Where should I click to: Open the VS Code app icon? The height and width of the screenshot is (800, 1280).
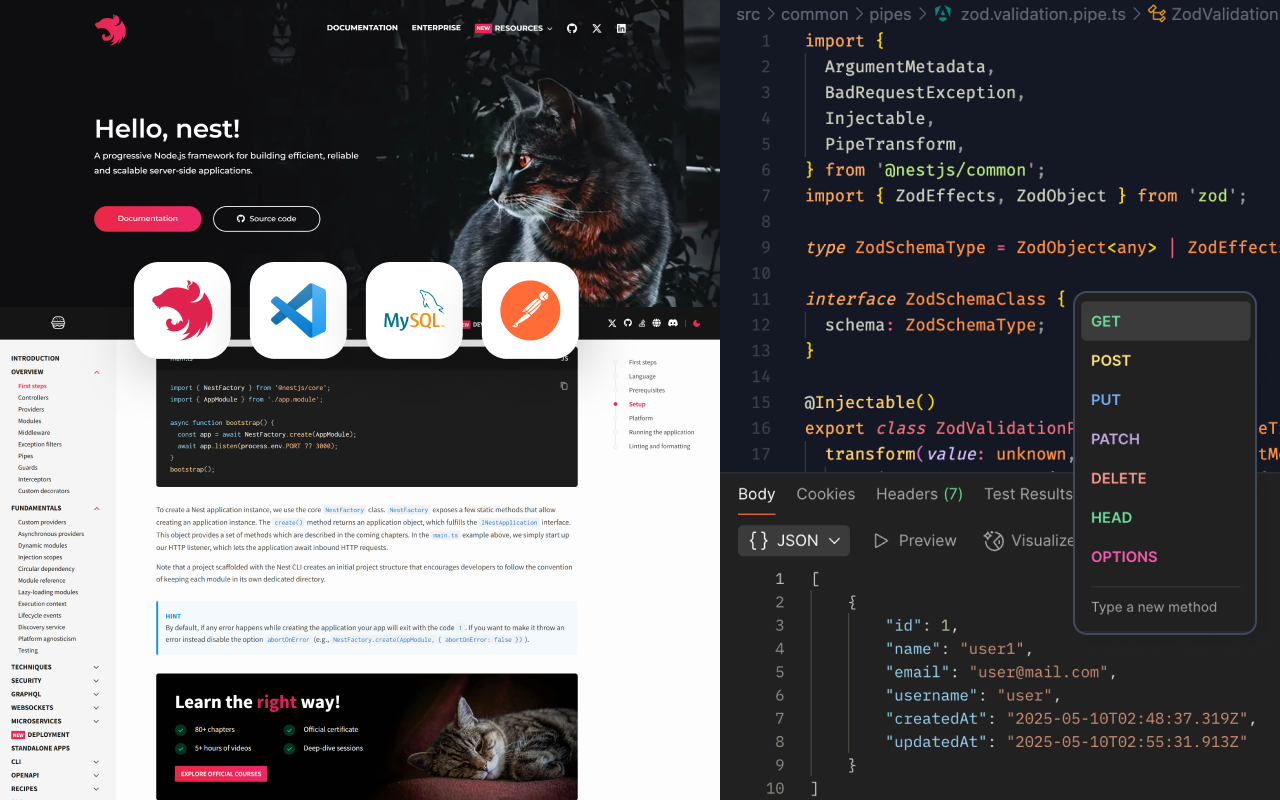tap(298, 310)
